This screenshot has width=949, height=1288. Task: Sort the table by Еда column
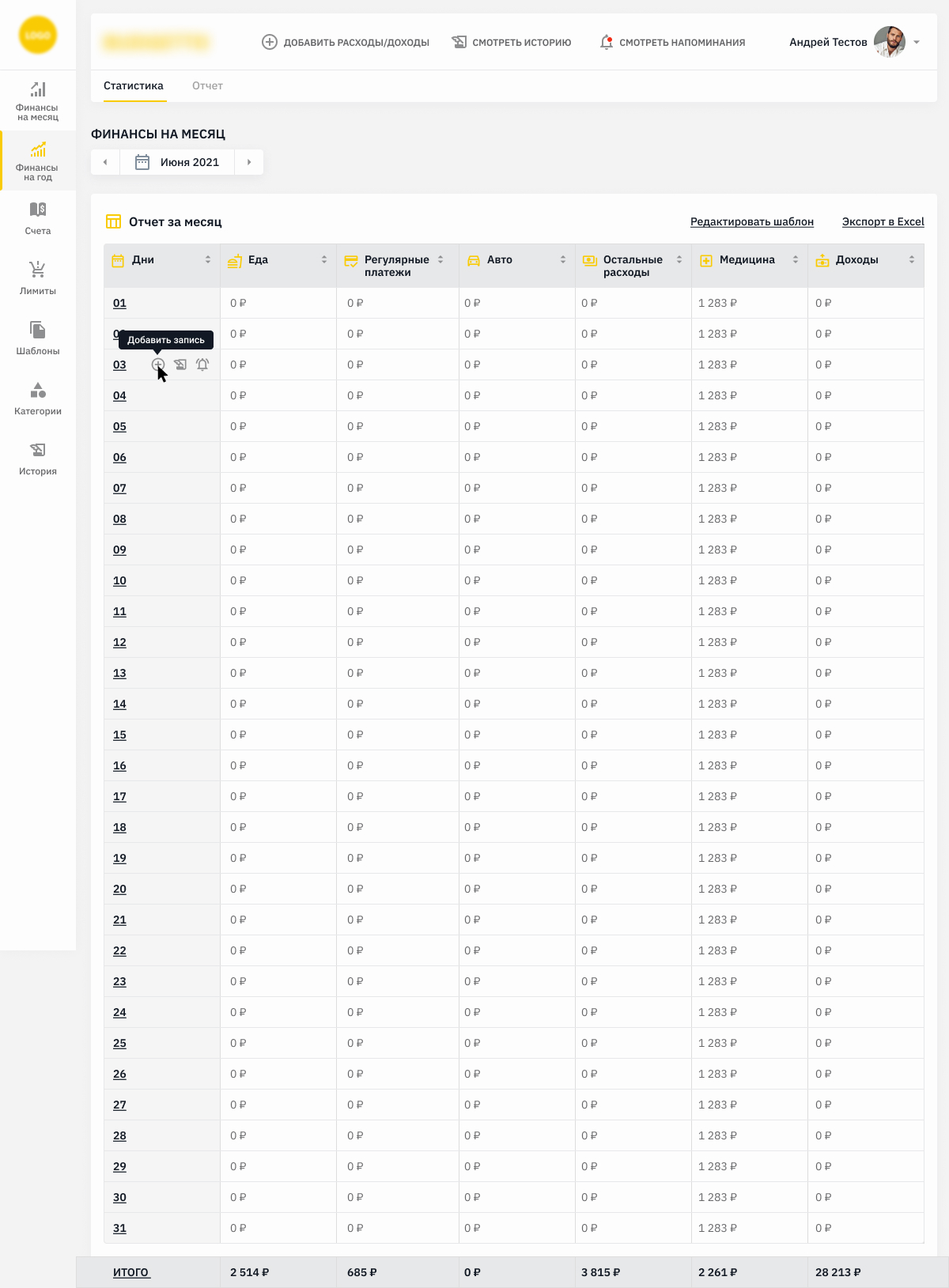(324, 259)
